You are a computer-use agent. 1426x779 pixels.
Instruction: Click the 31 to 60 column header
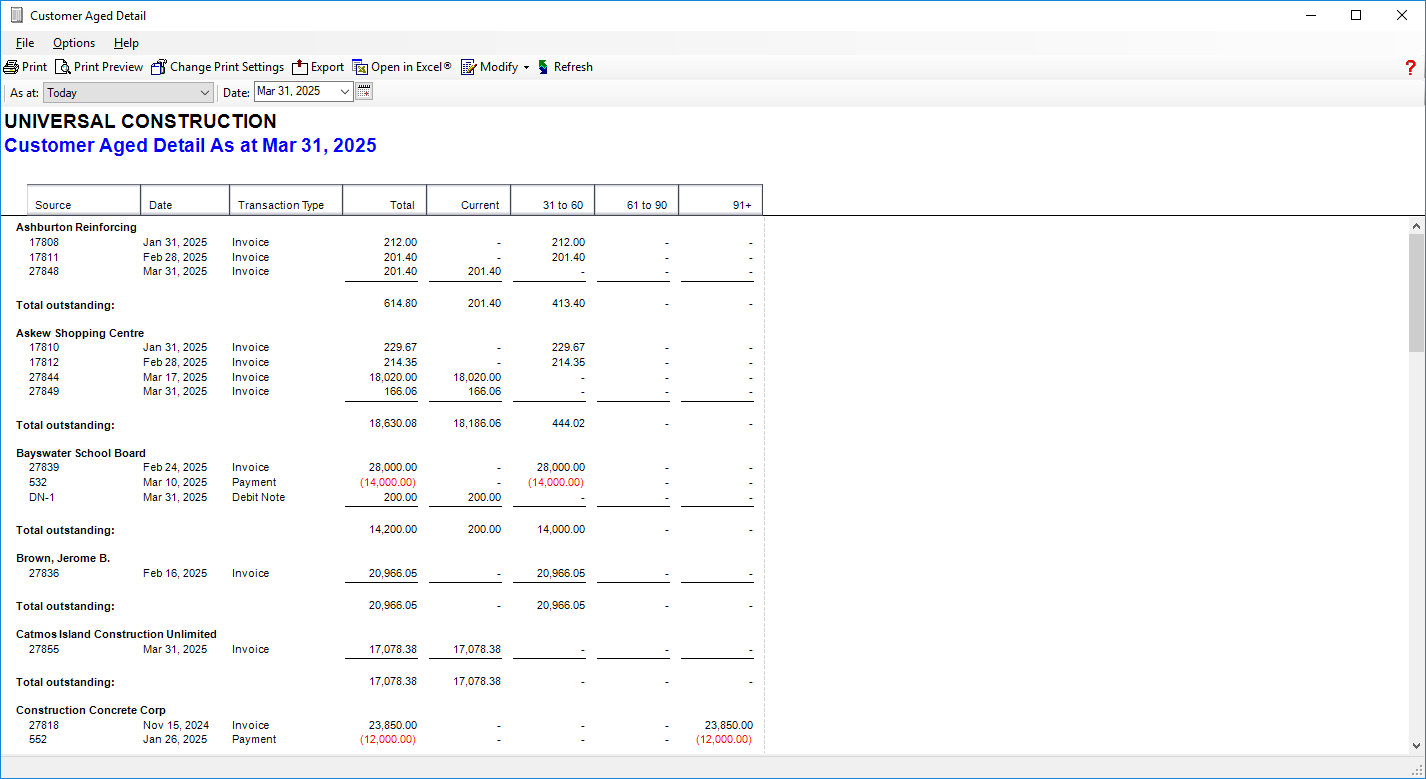click(x=553, y=199)
